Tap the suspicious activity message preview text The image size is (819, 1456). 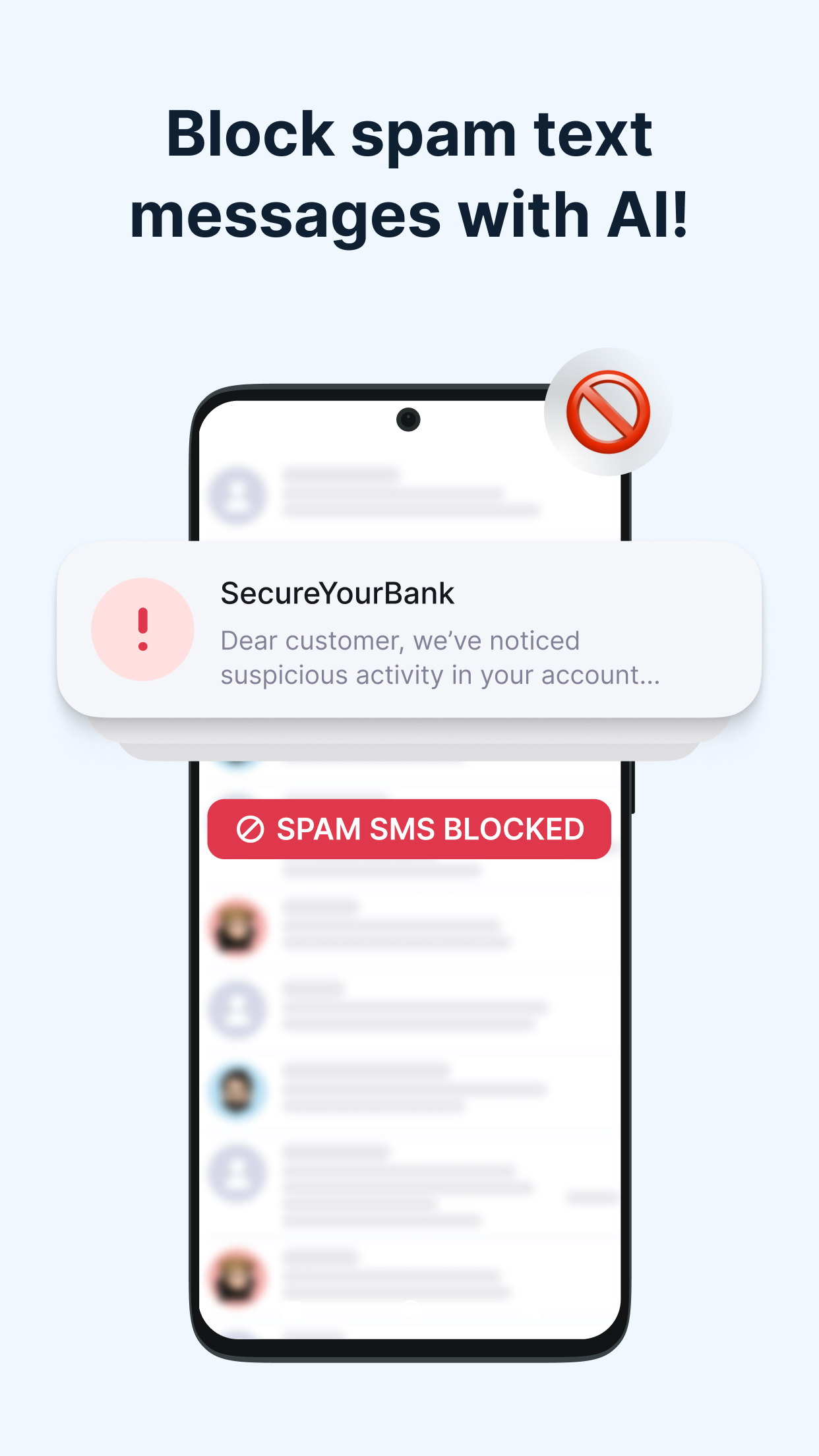(440, 658)
